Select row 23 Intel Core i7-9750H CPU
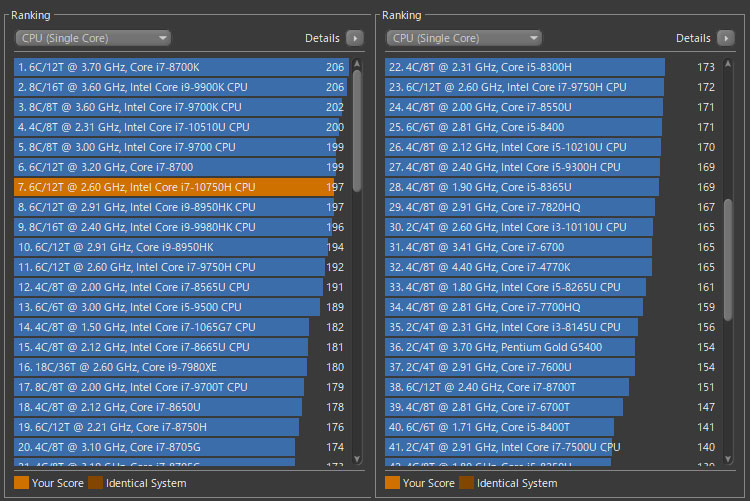This screenshot has width=750, height=501. pos(552,87)
